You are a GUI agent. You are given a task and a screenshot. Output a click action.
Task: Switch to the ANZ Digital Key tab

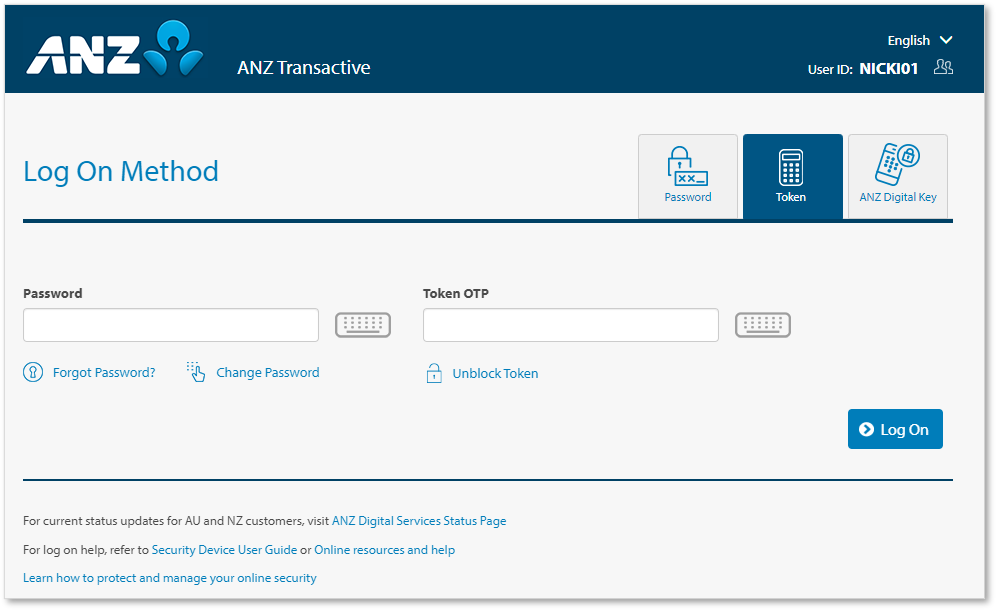tap(898, 176)
